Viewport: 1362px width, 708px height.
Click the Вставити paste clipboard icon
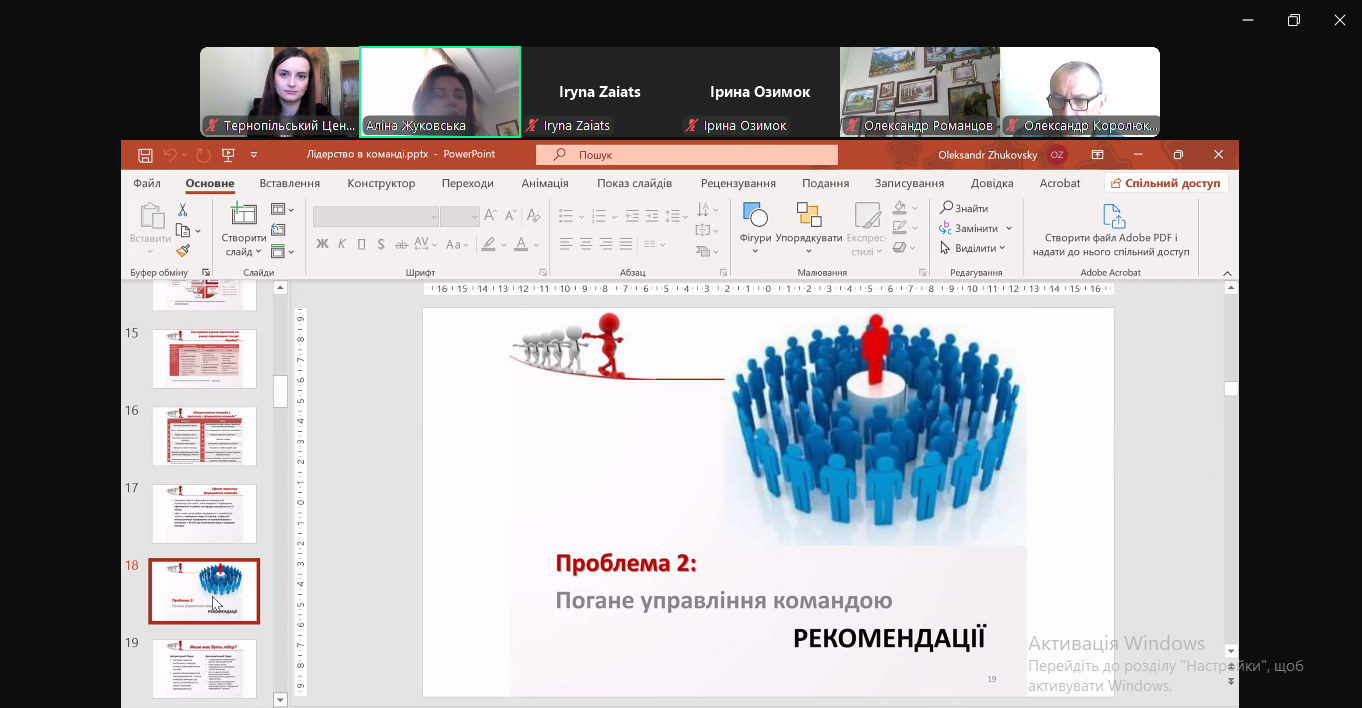(151, 215)
